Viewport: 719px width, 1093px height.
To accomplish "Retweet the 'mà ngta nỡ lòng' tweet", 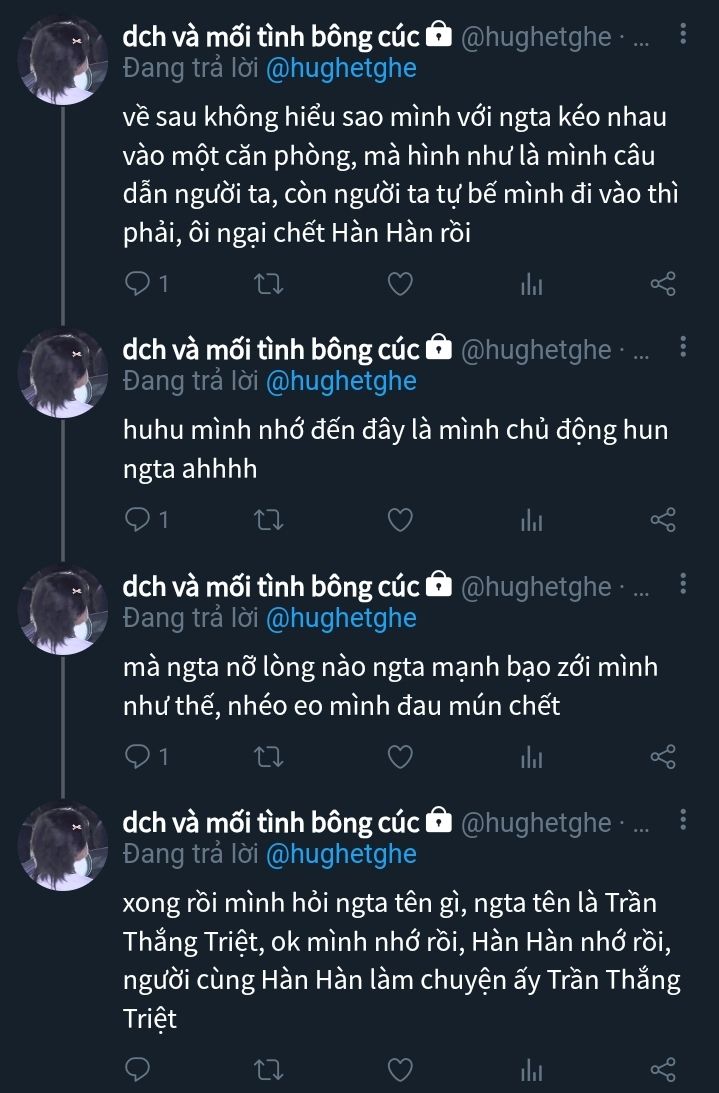I will coord(269,757).
